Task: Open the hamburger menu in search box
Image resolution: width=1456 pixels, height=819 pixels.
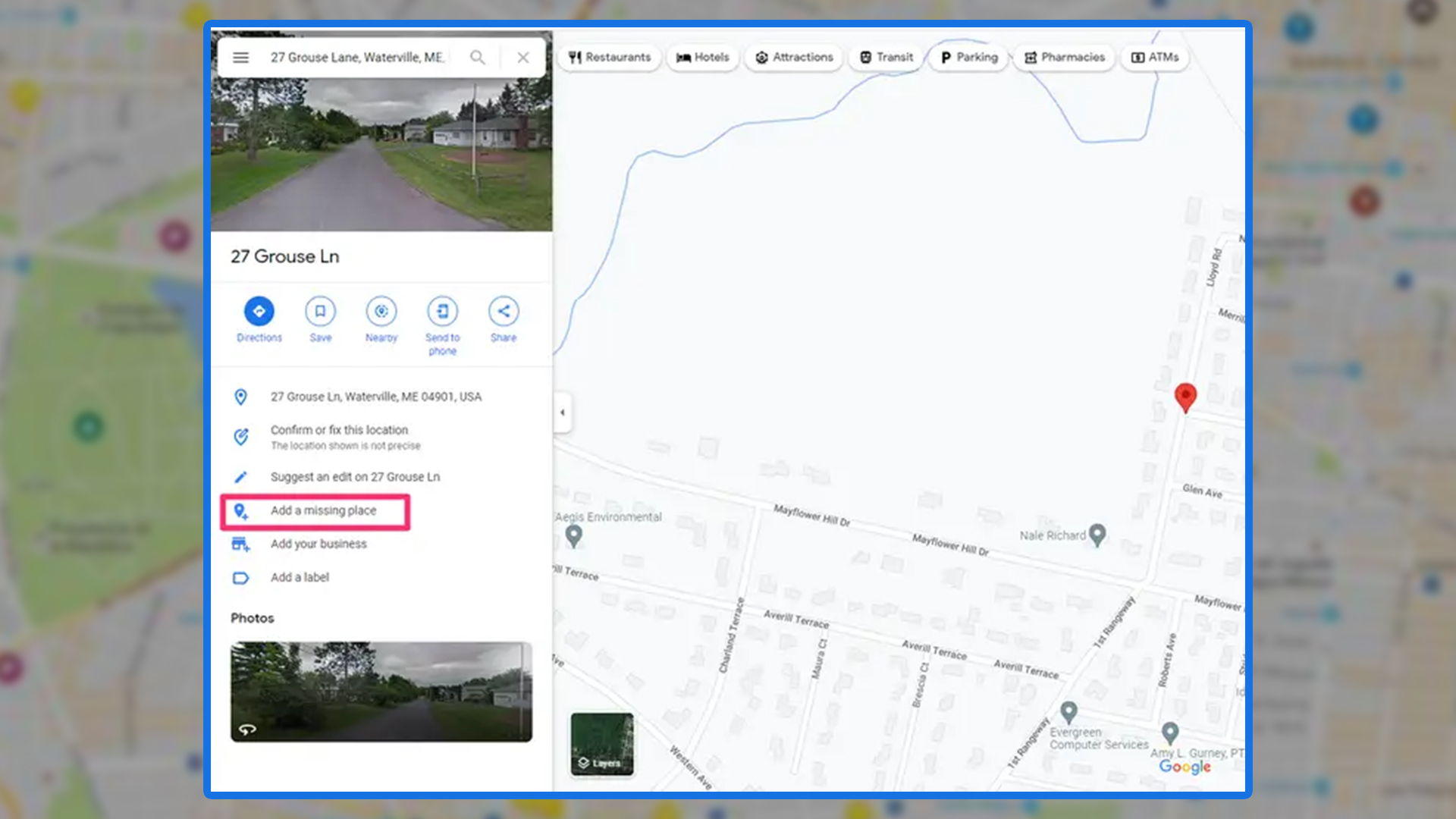Action: tap(240, 58)
